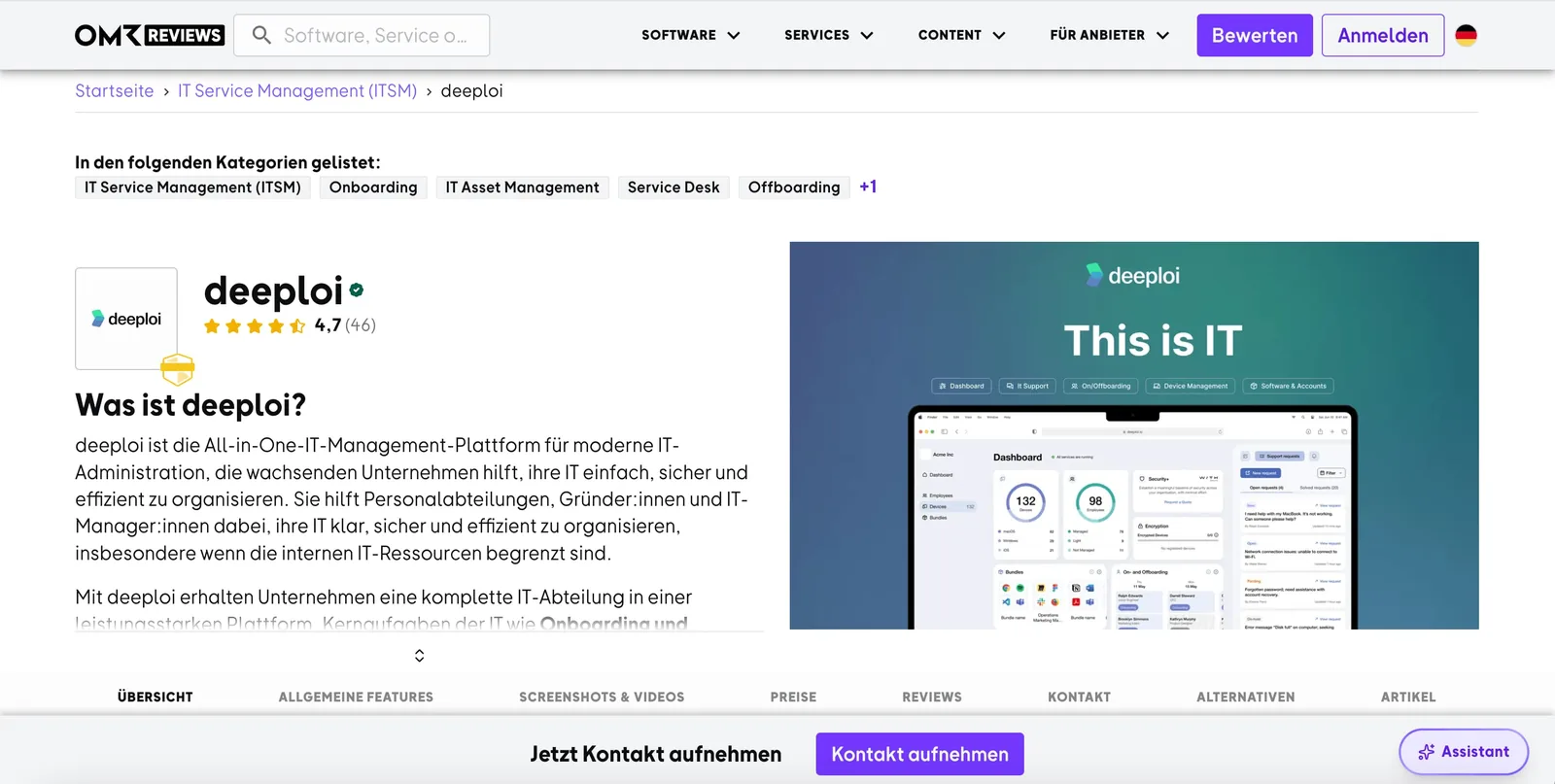The width and height of the screenshot is (1555, 784).
Task: Open the Service Desk category tag
Action: 674,187
